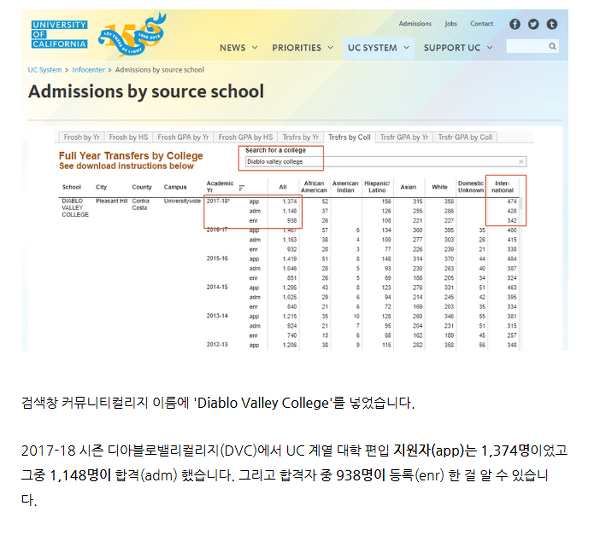
Task: Click the 938 enrolled value
Action: click(292, 220)
